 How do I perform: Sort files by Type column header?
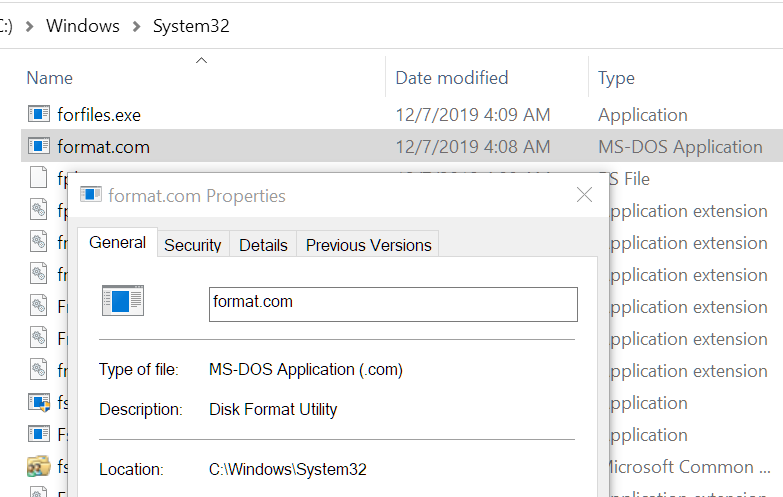click(616, 78)
